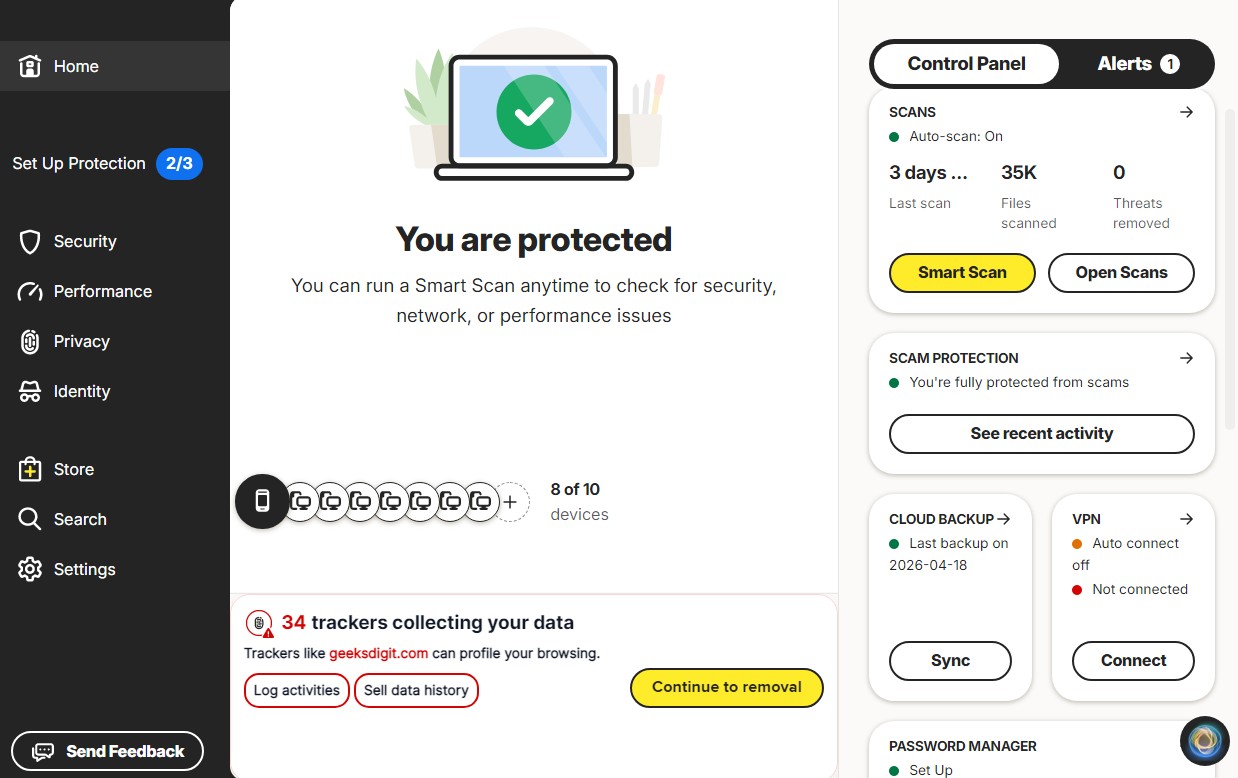Open the Security section shield icon
Screen dimensions: 1238x778
30,242
